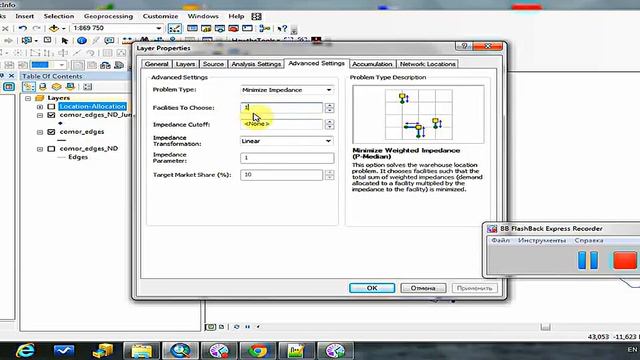Collapse the comor_edges layer legend

40,132
